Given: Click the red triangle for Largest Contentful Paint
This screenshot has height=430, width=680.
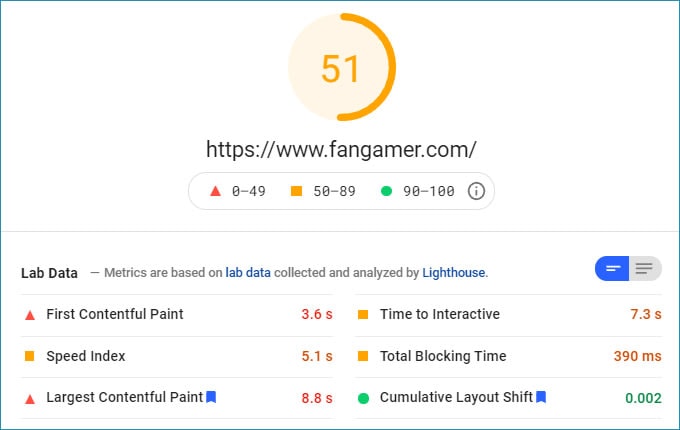Looking at the screenshot, I should click(x=30, y=399).
